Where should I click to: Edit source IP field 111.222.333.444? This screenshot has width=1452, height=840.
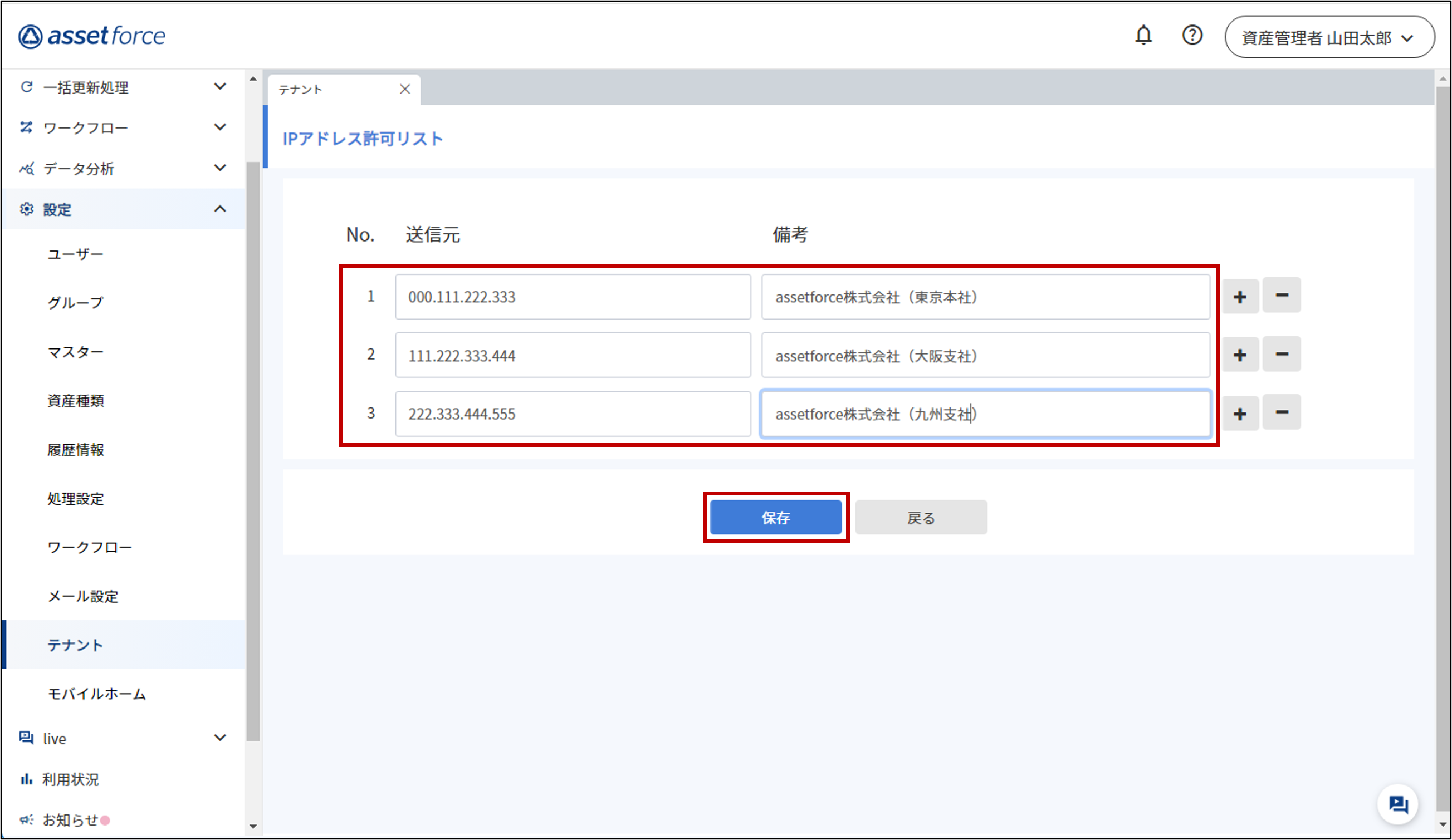pos(573,355)
